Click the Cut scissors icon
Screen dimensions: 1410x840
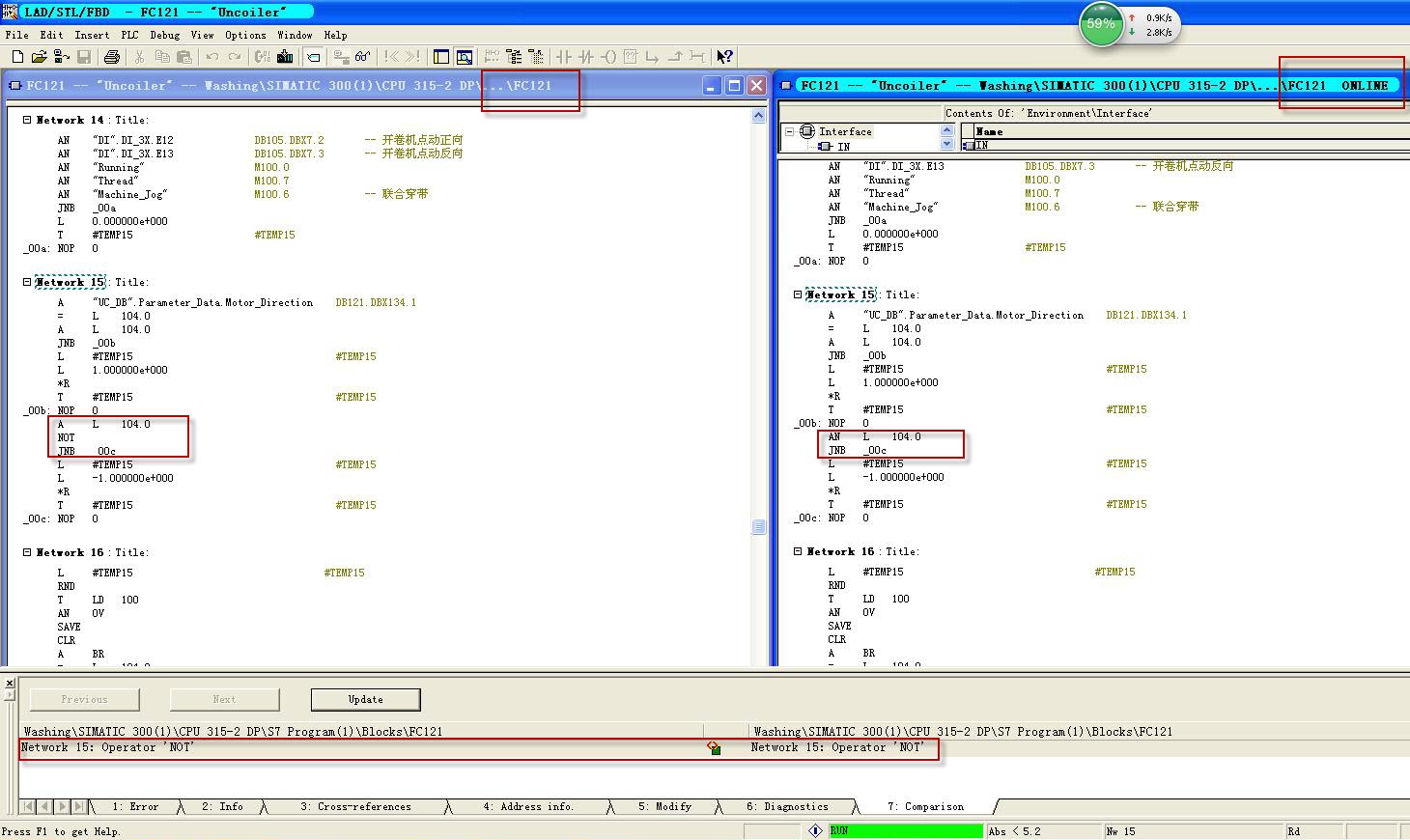(139, 57)
